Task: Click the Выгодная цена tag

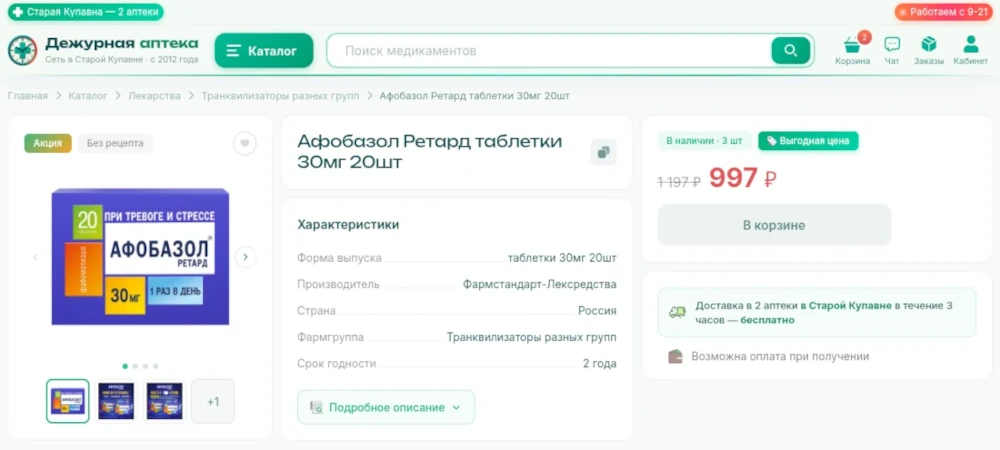Action: 808,141
